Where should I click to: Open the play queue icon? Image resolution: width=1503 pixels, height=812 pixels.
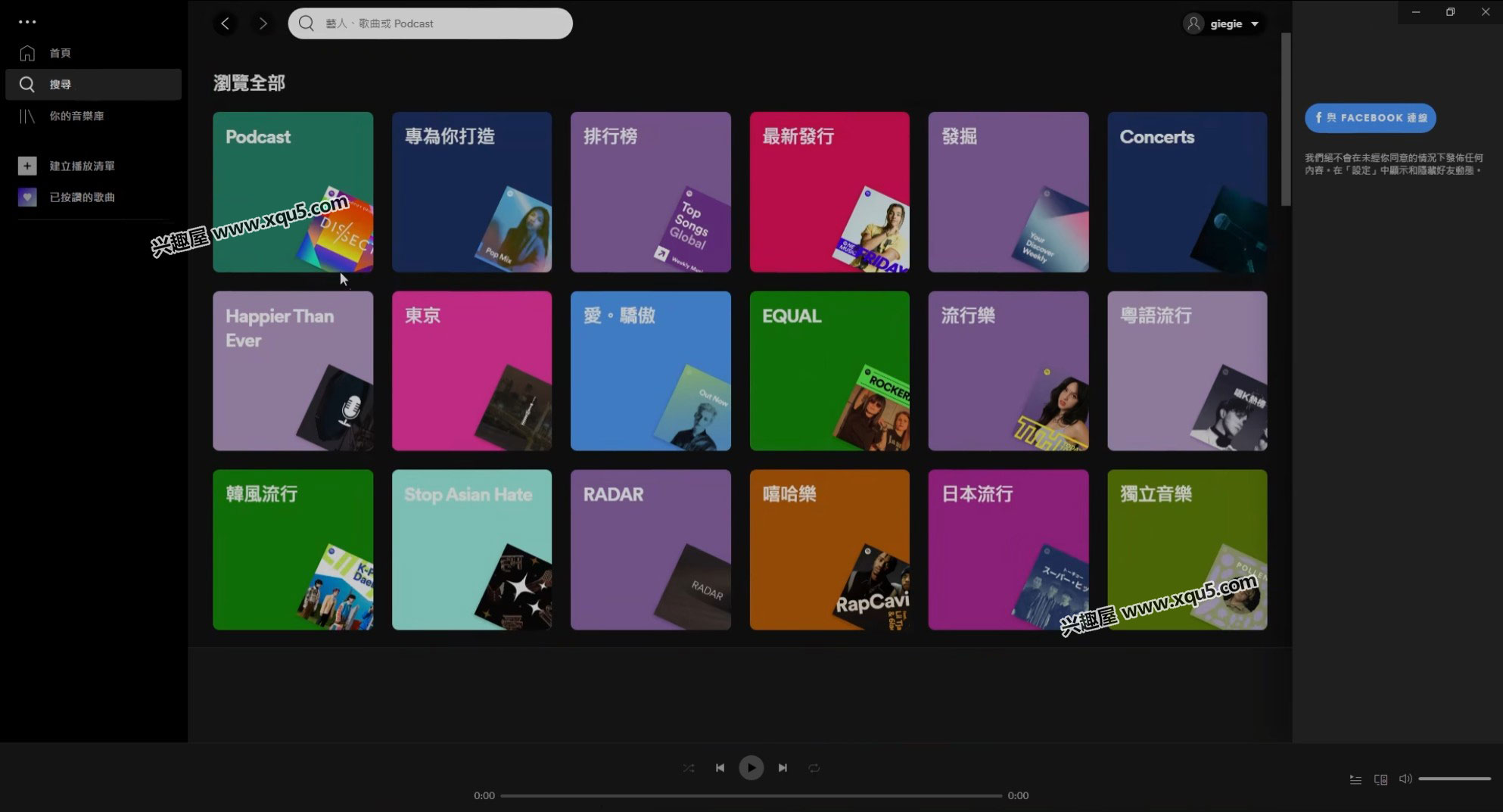pyautogui.click(x=1355, y=779)
